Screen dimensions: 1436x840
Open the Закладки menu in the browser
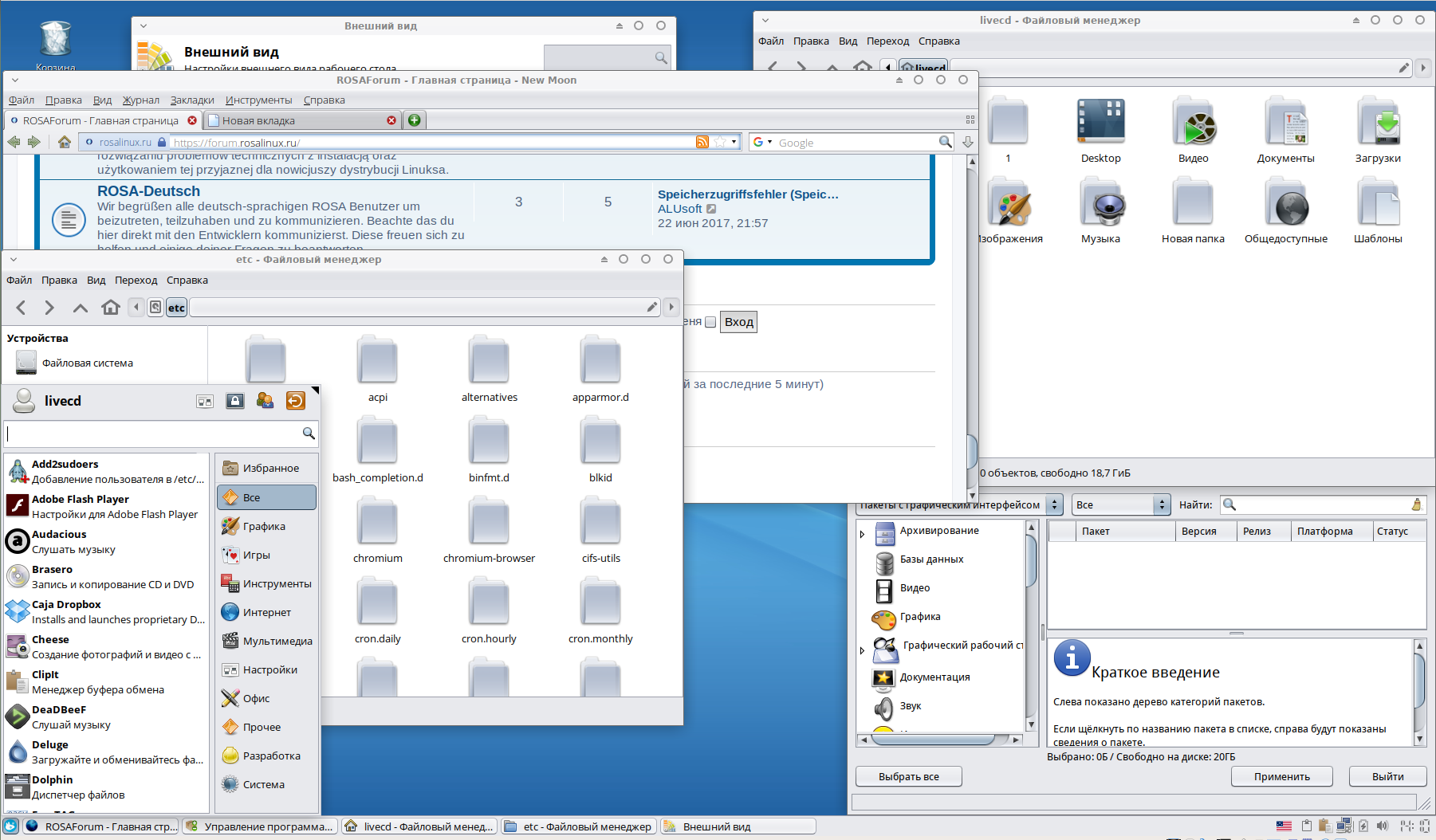click(x=191, y=100)
